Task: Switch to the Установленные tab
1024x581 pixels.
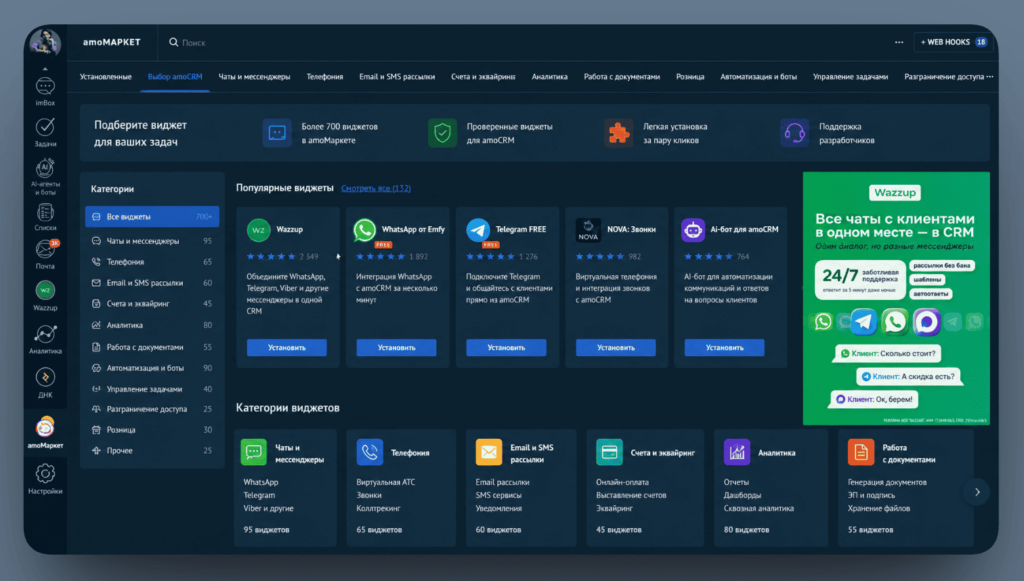Action: (x=105, y=76)
